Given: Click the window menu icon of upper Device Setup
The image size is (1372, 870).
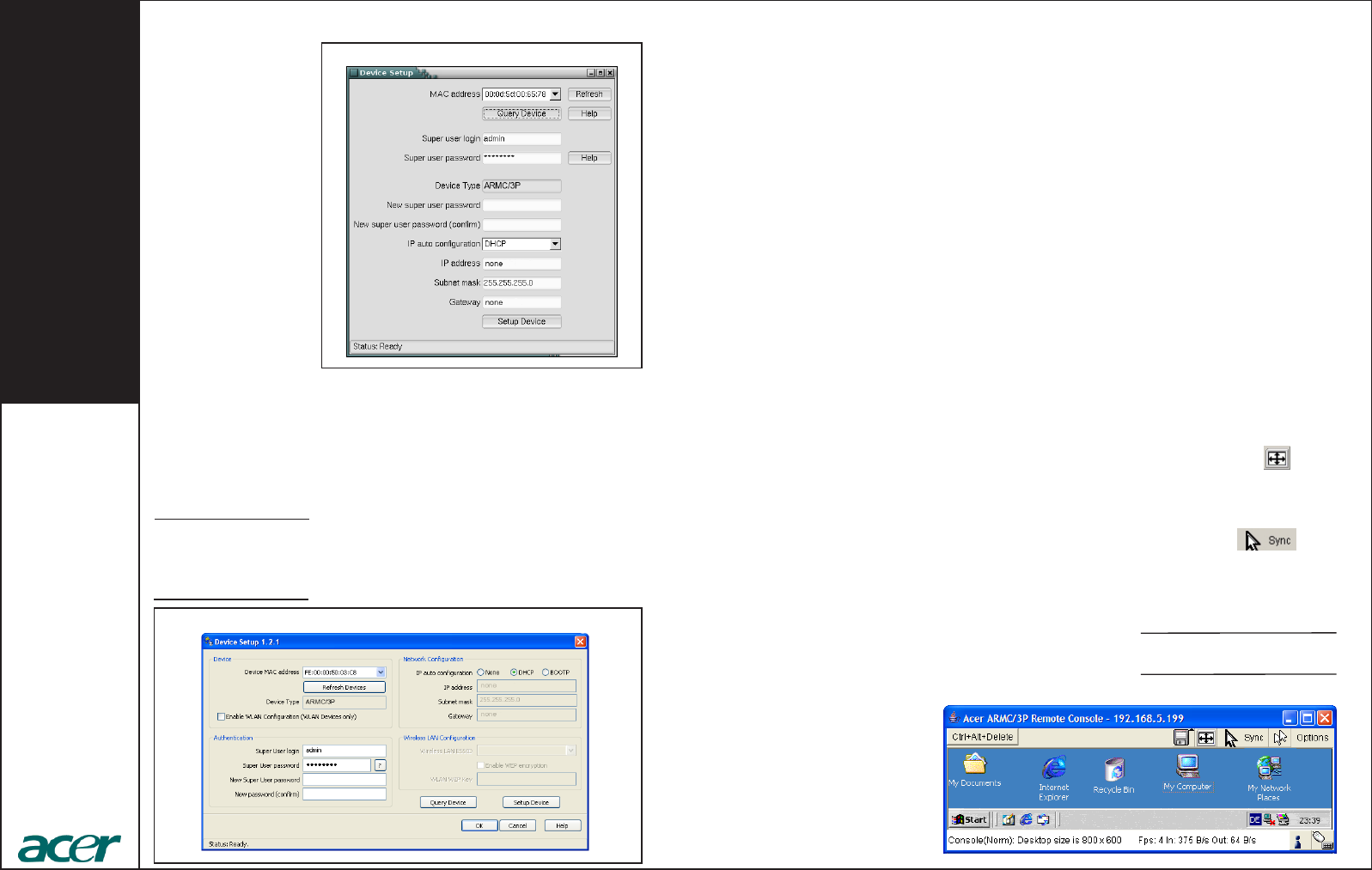Looking at the screenshot, I should tap(353, 73).
